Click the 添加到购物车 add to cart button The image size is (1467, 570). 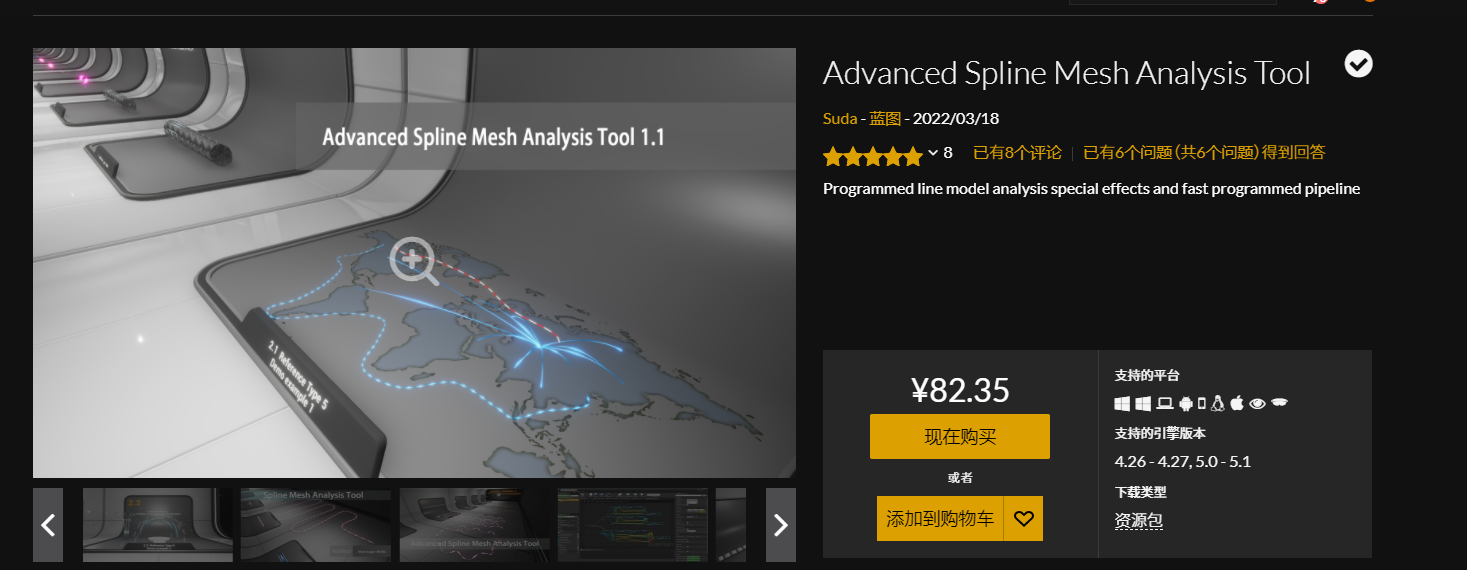[940, 519]
